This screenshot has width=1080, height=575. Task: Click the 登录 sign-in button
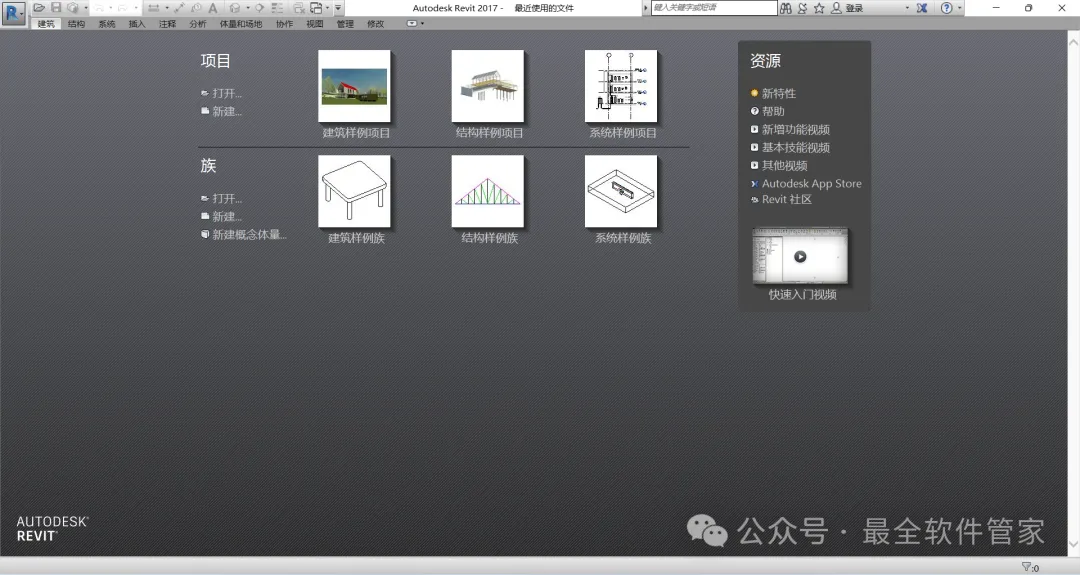coord(847,8)
